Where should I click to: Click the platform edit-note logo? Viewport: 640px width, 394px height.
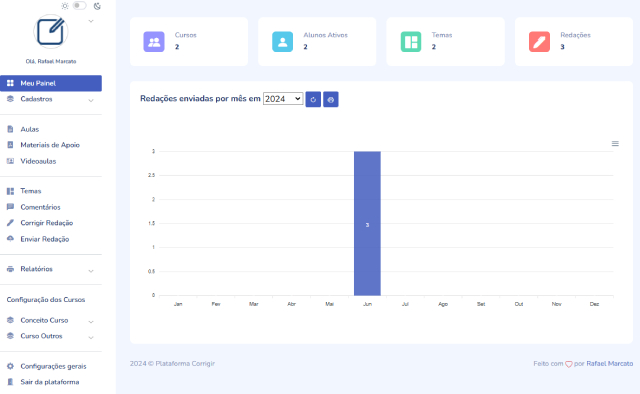coord(51,31)
